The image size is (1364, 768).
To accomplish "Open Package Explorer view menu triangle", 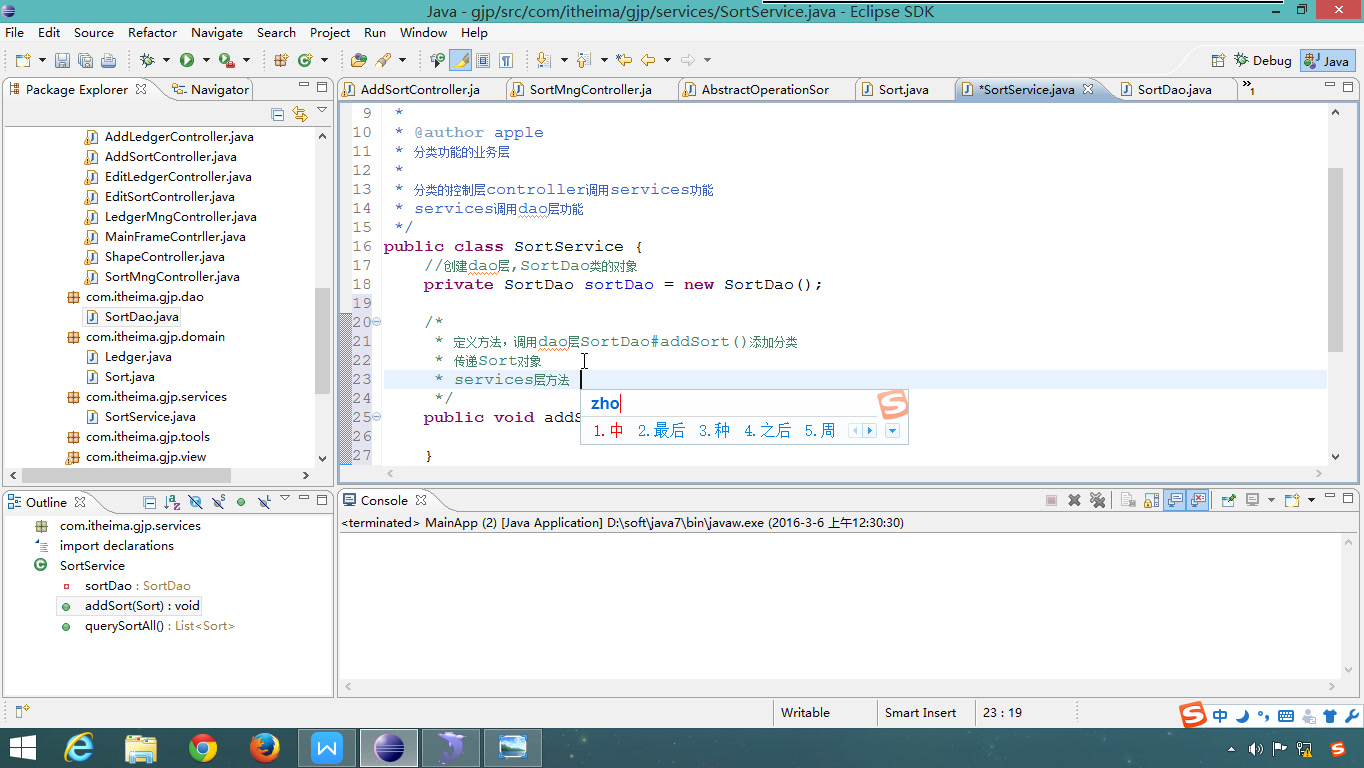I will point(322,111).
